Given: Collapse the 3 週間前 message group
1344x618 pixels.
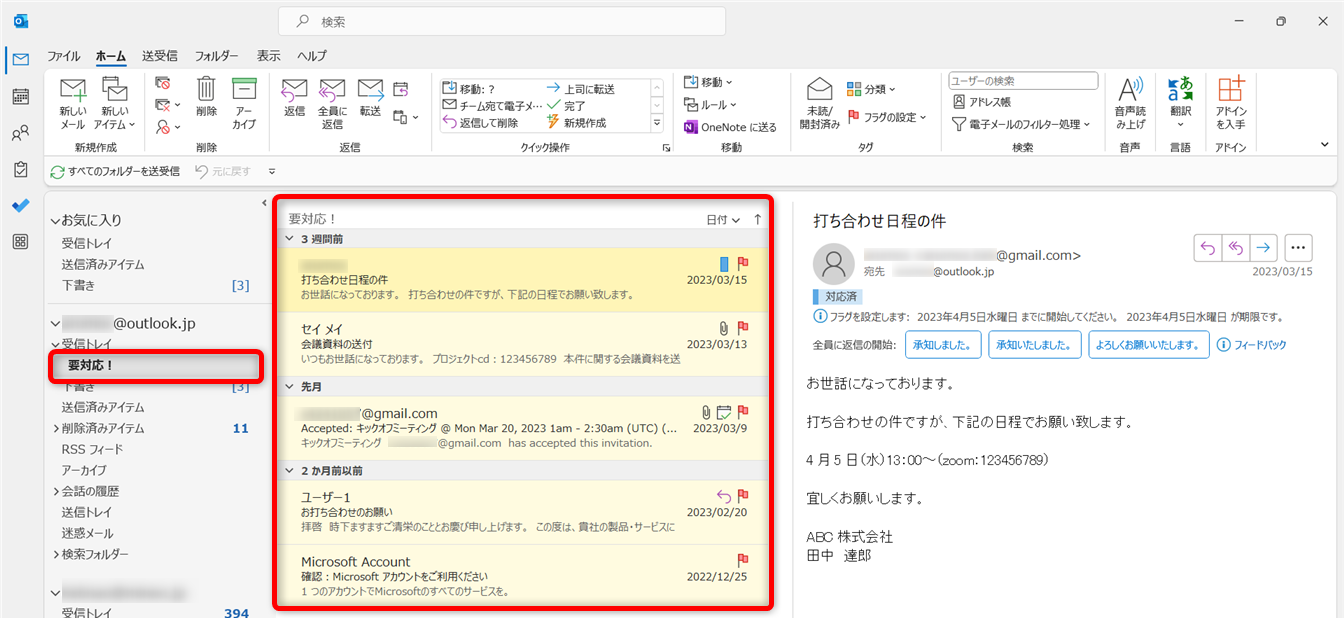Looking at the screenshot, I should click(289, 239).
